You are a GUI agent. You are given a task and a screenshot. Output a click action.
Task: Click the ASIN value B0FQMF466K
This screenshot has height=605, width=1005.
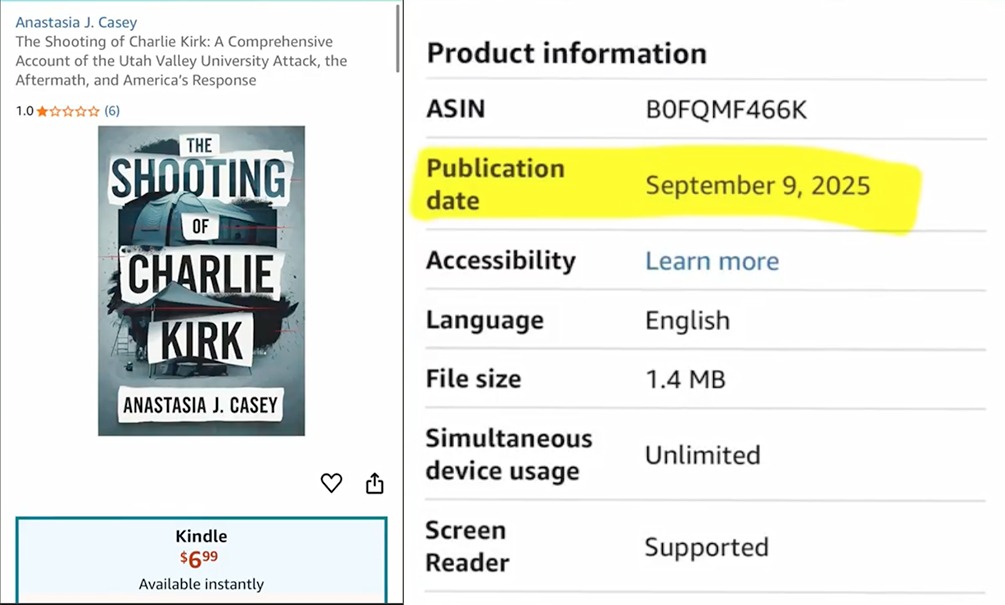tap(725, 109)
